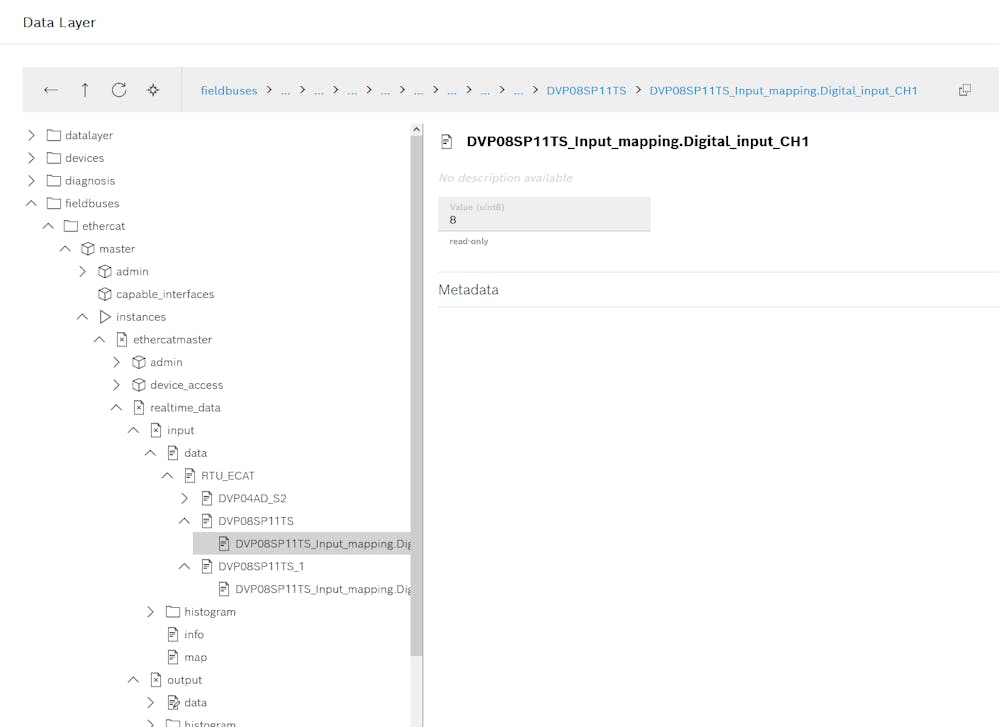This screenshot has width=999, height=727.
Task: Expand the histogram folder under input
Action: (x=150, y=611)
